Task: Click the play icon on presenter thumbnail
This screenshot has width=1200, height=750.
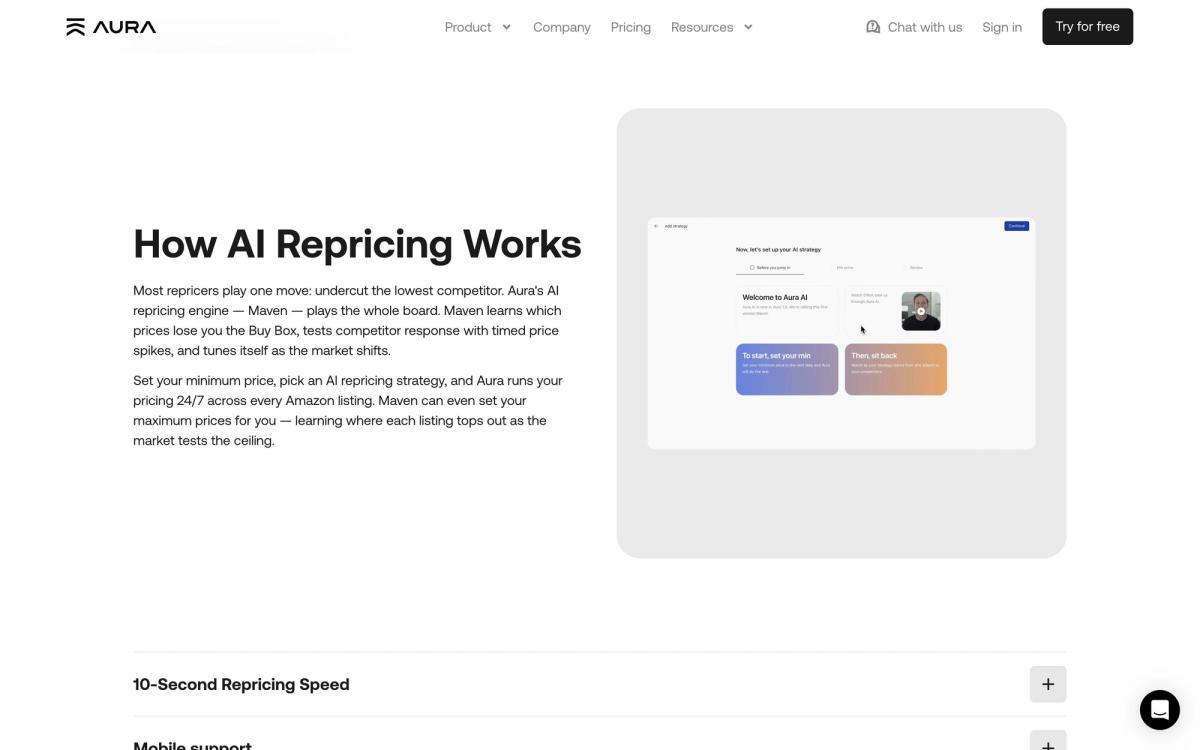Action: pos(921,311)
